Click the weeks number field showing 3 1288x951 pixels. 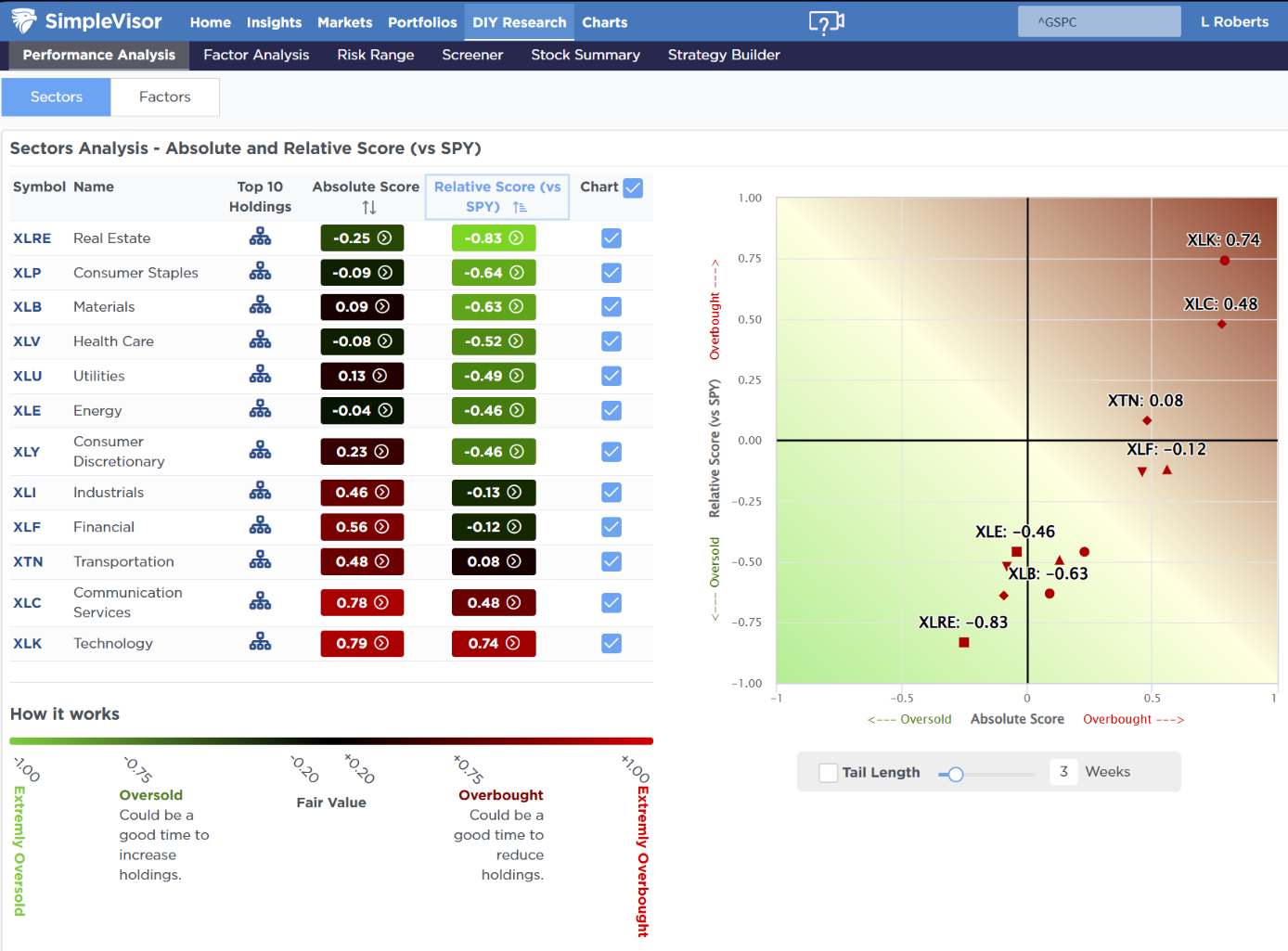(1063, 772)
